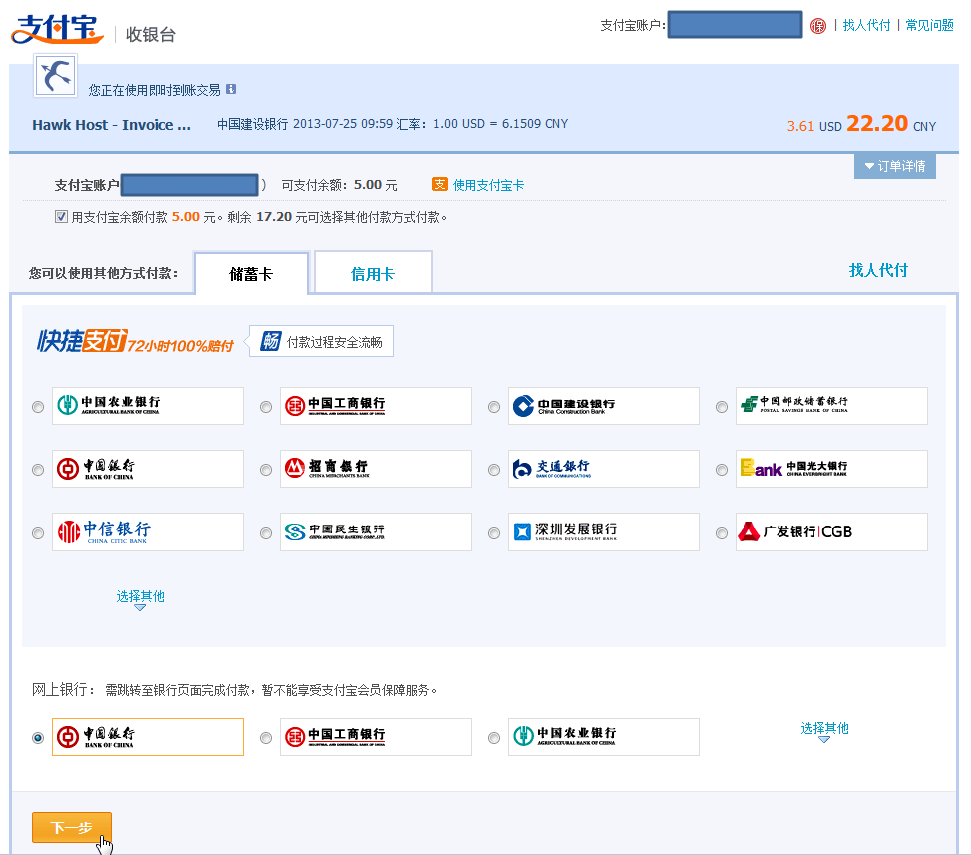Select radio button for 中国邮政储蓄银行
Image resolution: width=971 pixels, height=855 pixels.
click(x=722, y=407)
